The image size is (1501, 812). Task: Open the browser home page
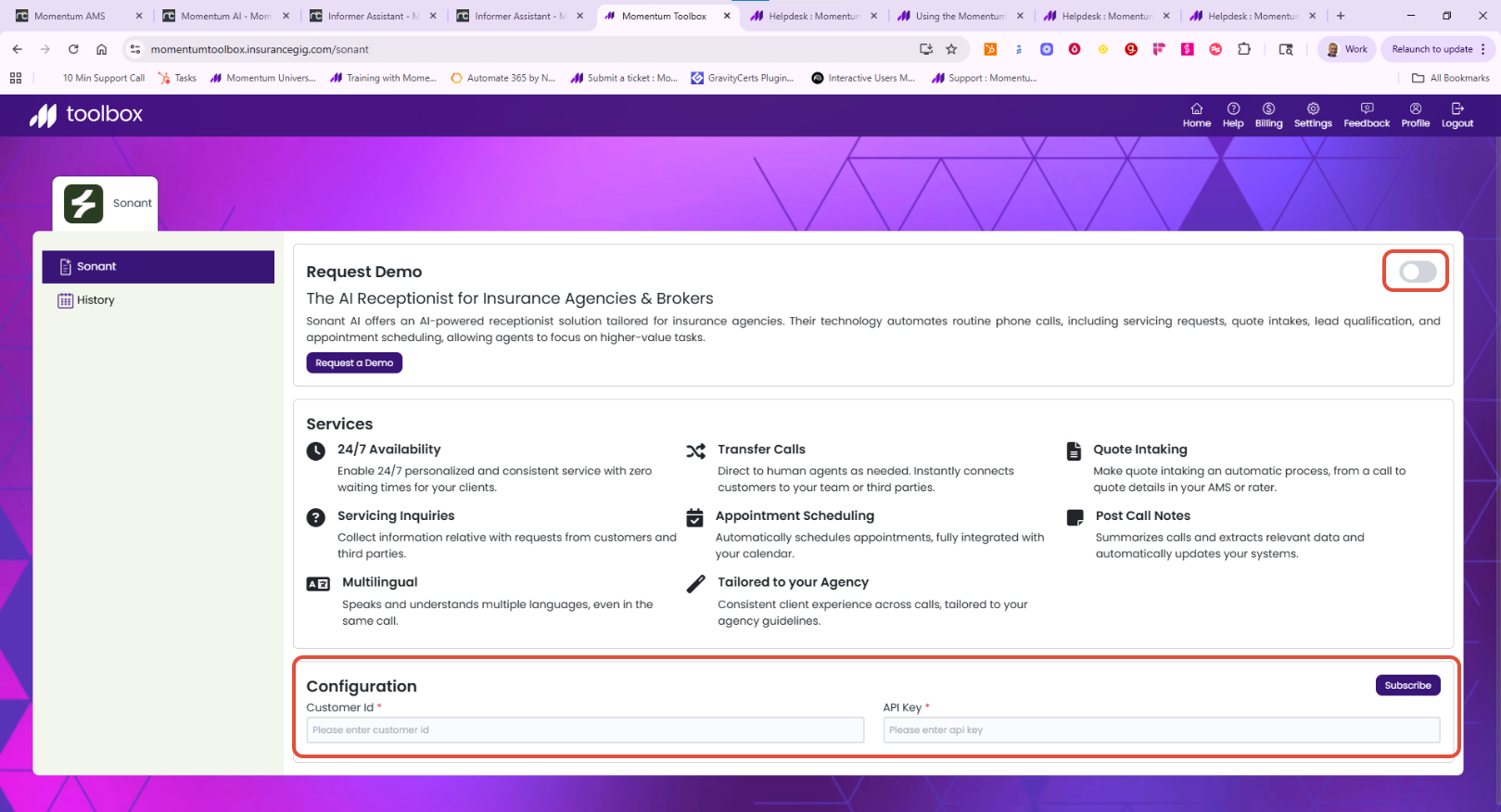(x=102, y=49)
